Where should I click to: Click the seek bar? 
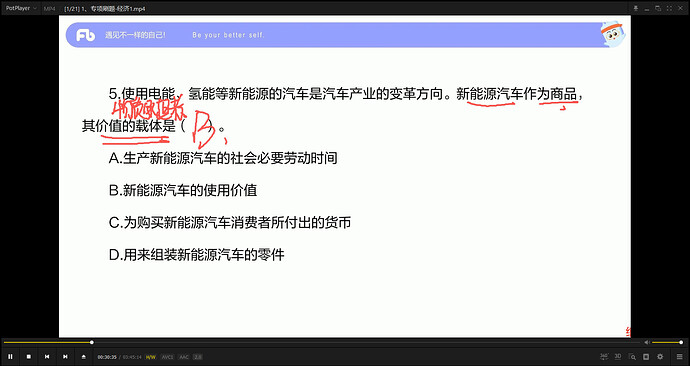point(321,342)
